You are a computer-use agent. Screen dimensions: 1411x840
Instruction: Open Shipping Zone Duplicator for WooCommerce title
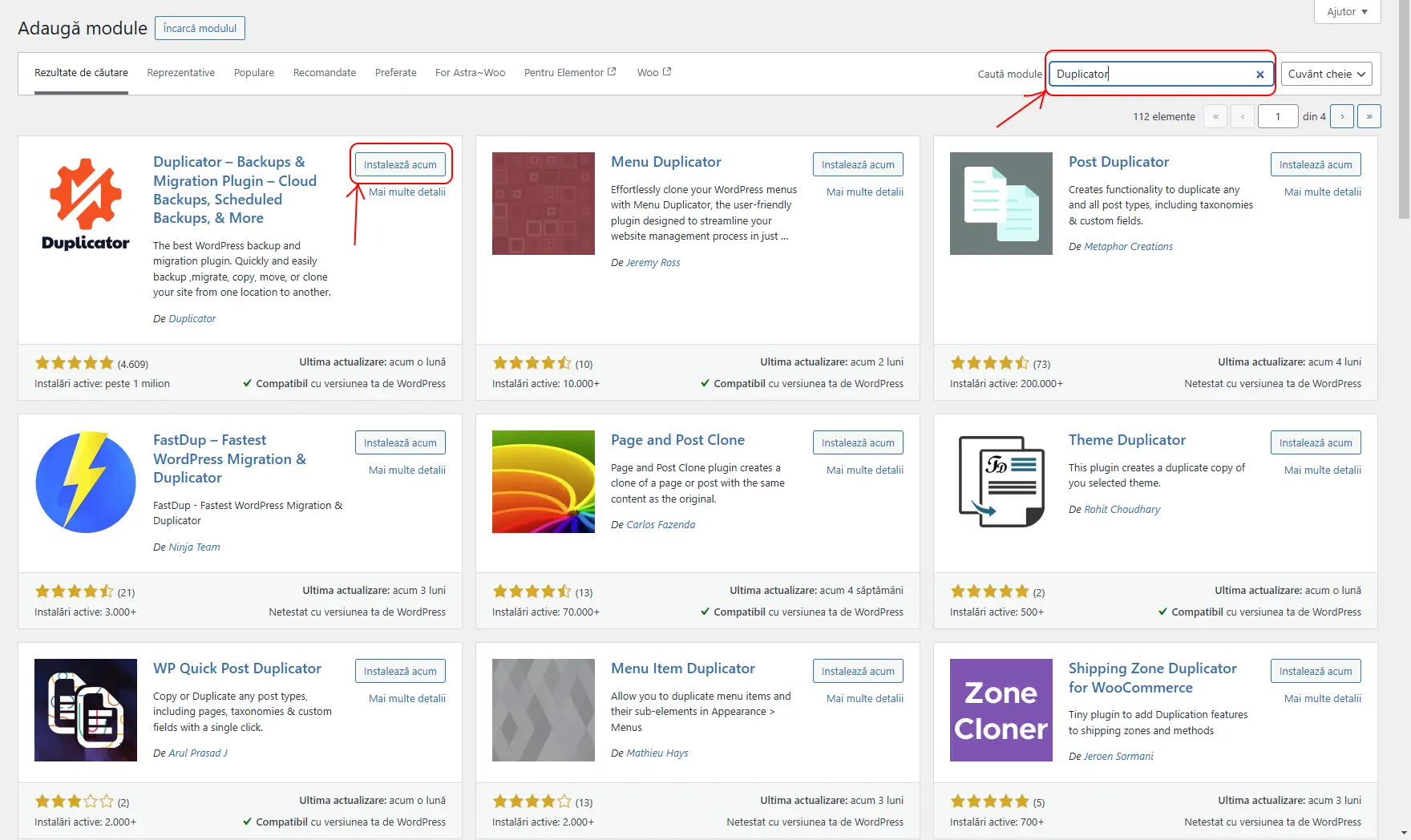1153,678
